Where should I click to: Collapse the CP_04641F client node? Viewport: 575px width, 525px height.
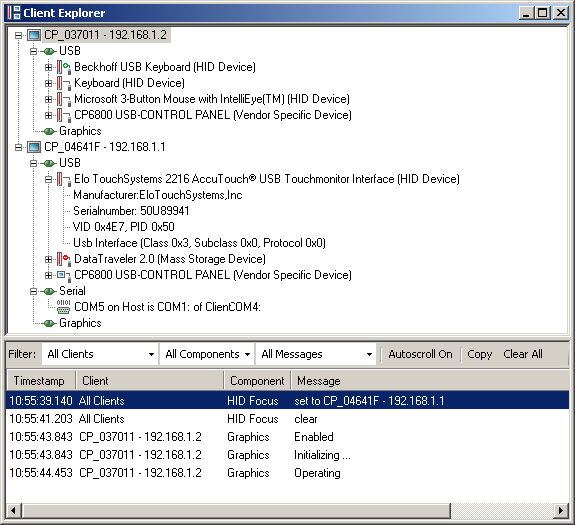(x=18, y=147)
